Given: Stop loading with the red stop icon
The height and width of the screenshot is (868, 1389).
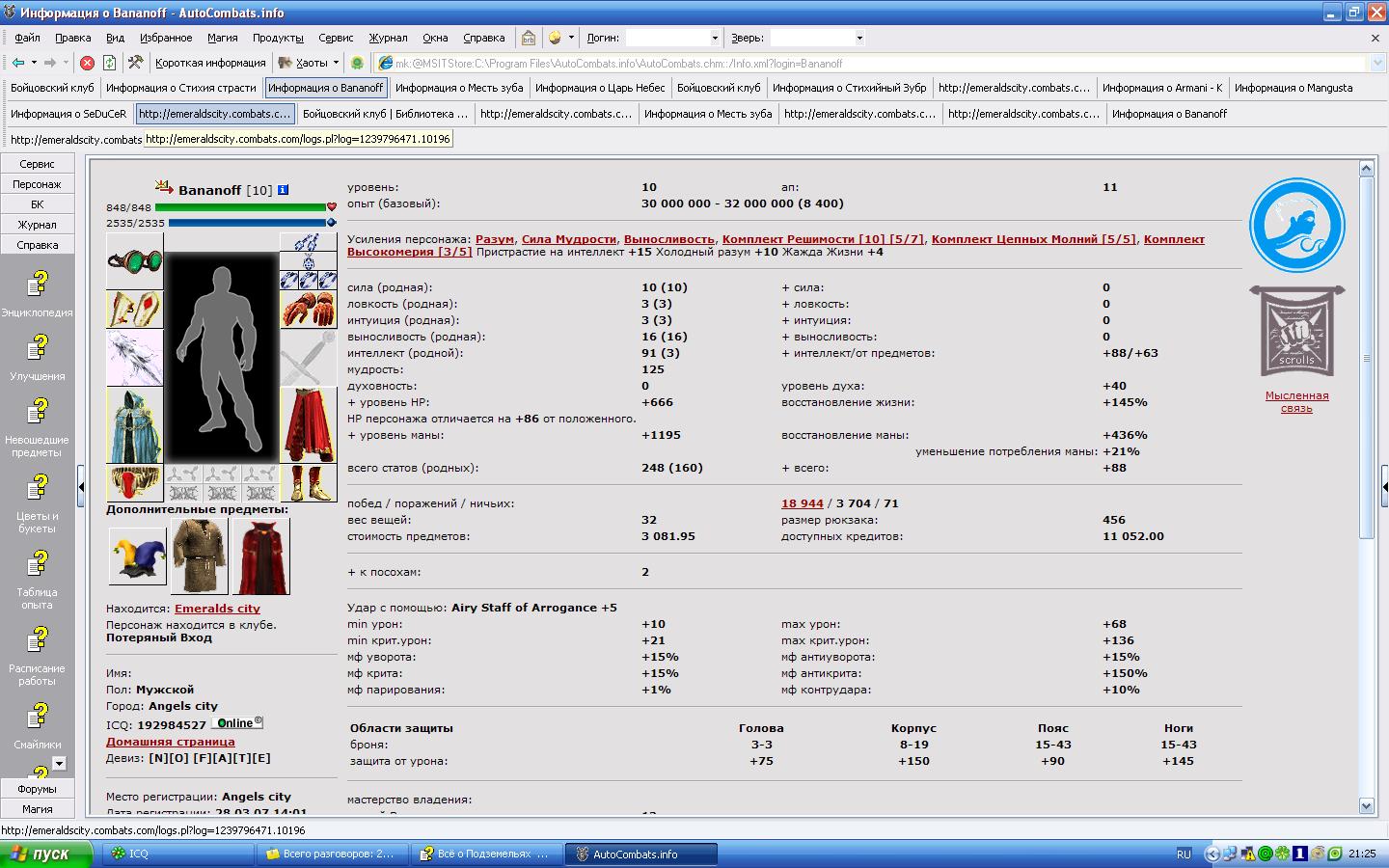Looking at the screenshot, I should click(87, 63).
